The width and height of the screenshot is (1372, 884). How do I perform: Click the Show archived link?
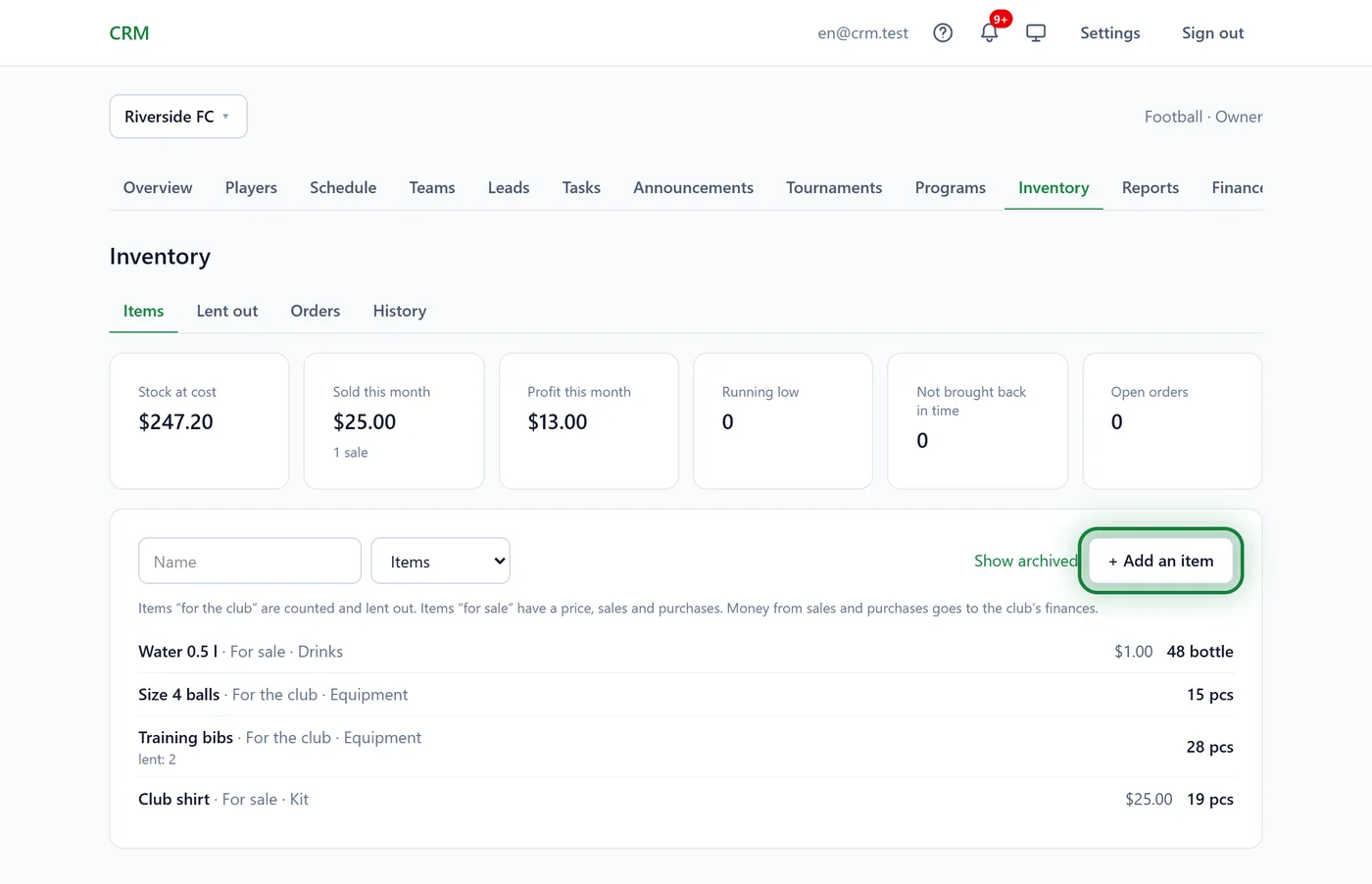coord(1026,561)
